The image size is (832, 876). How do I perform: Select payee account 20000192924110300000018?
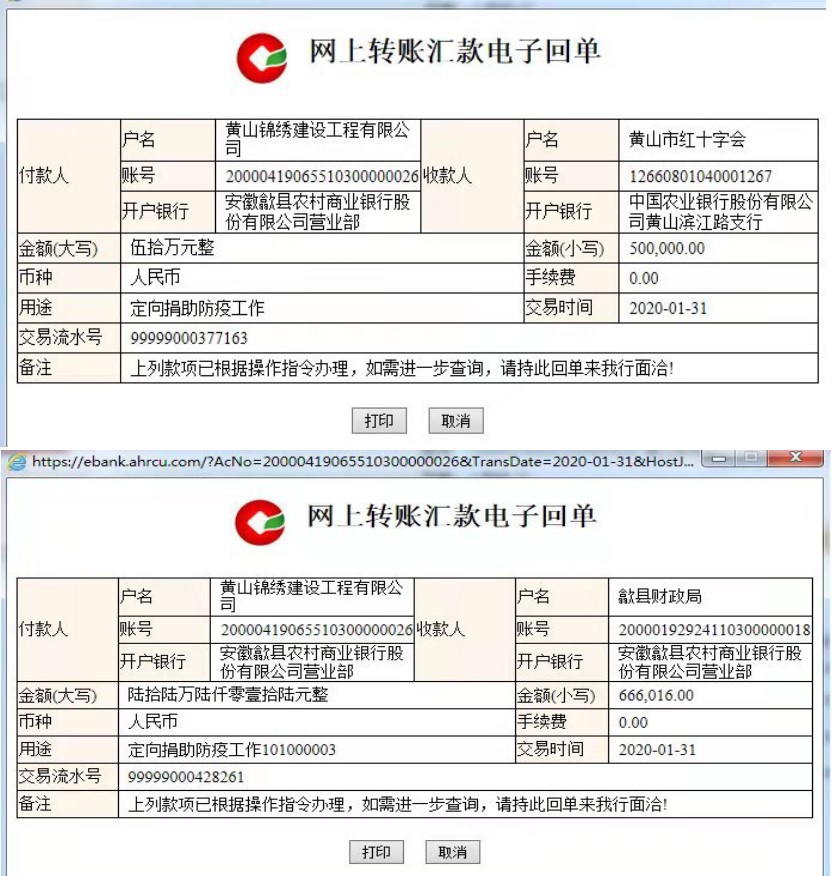[x=714, y=630]
